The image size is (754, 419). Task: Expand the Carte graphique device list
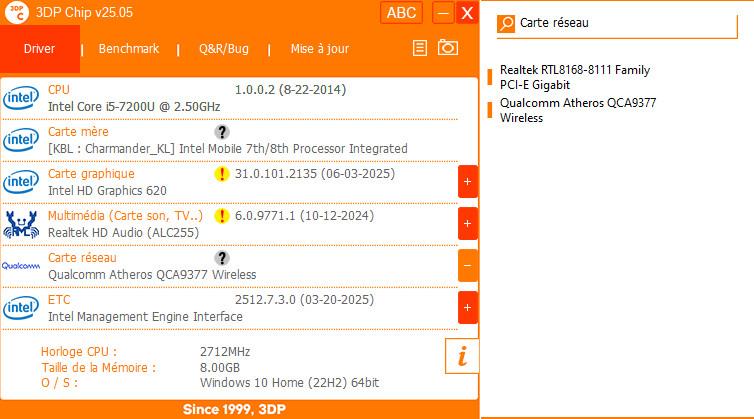[x=467, y=182]
